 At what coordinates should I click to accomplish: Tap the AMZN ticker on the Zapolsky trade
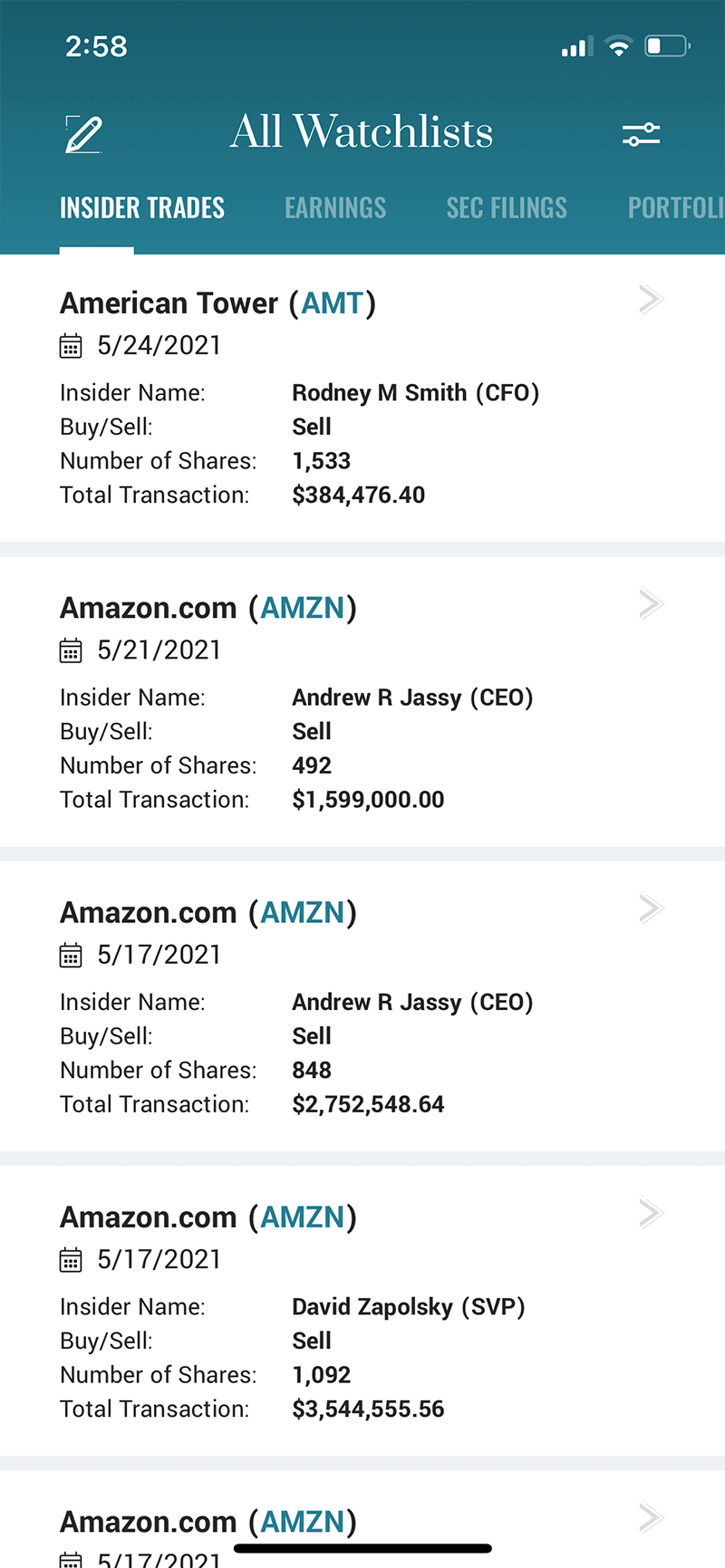(303, 1217)
